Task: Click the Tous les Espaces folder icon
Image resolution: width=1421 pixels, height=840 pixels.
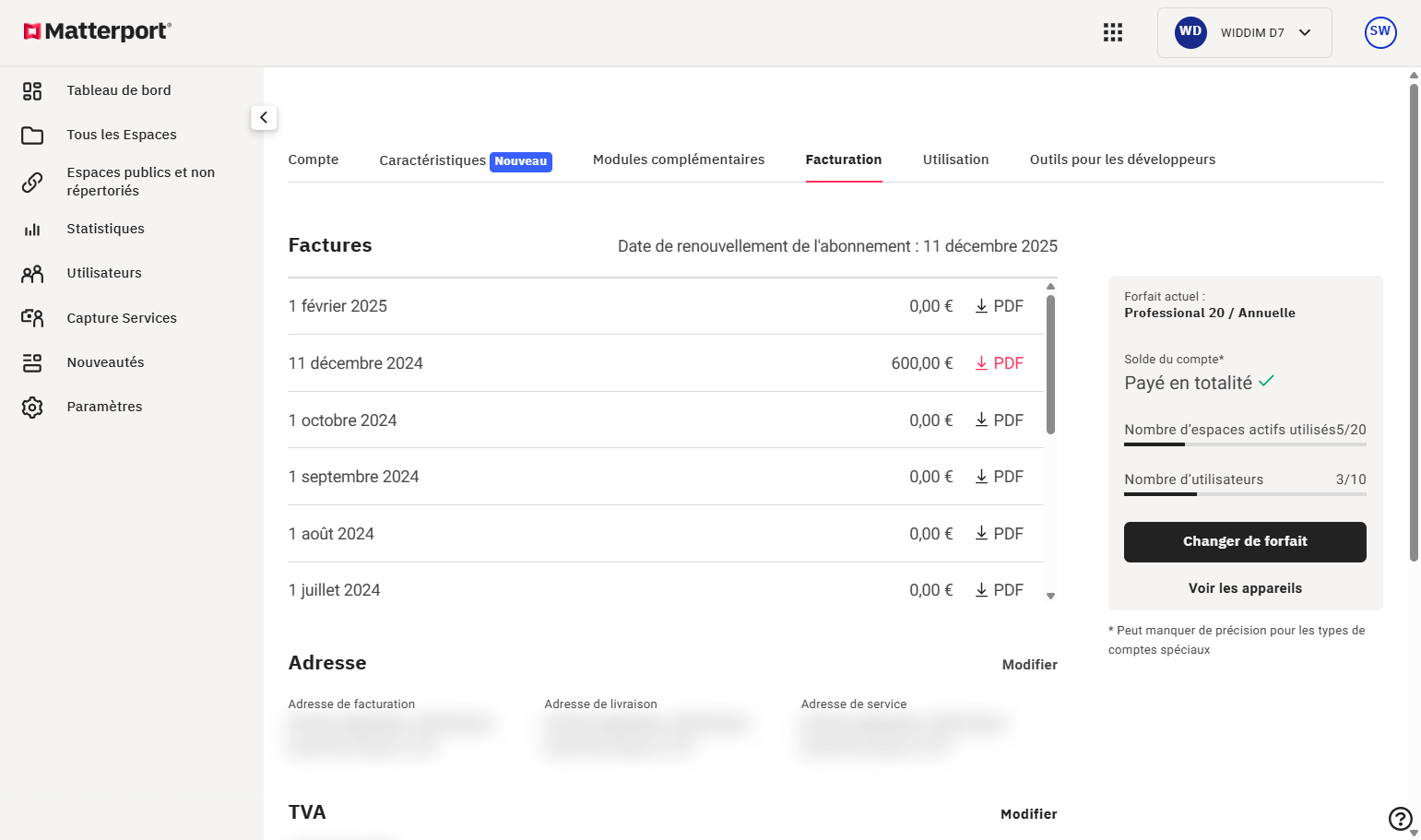Action: (x=32, y=135)
